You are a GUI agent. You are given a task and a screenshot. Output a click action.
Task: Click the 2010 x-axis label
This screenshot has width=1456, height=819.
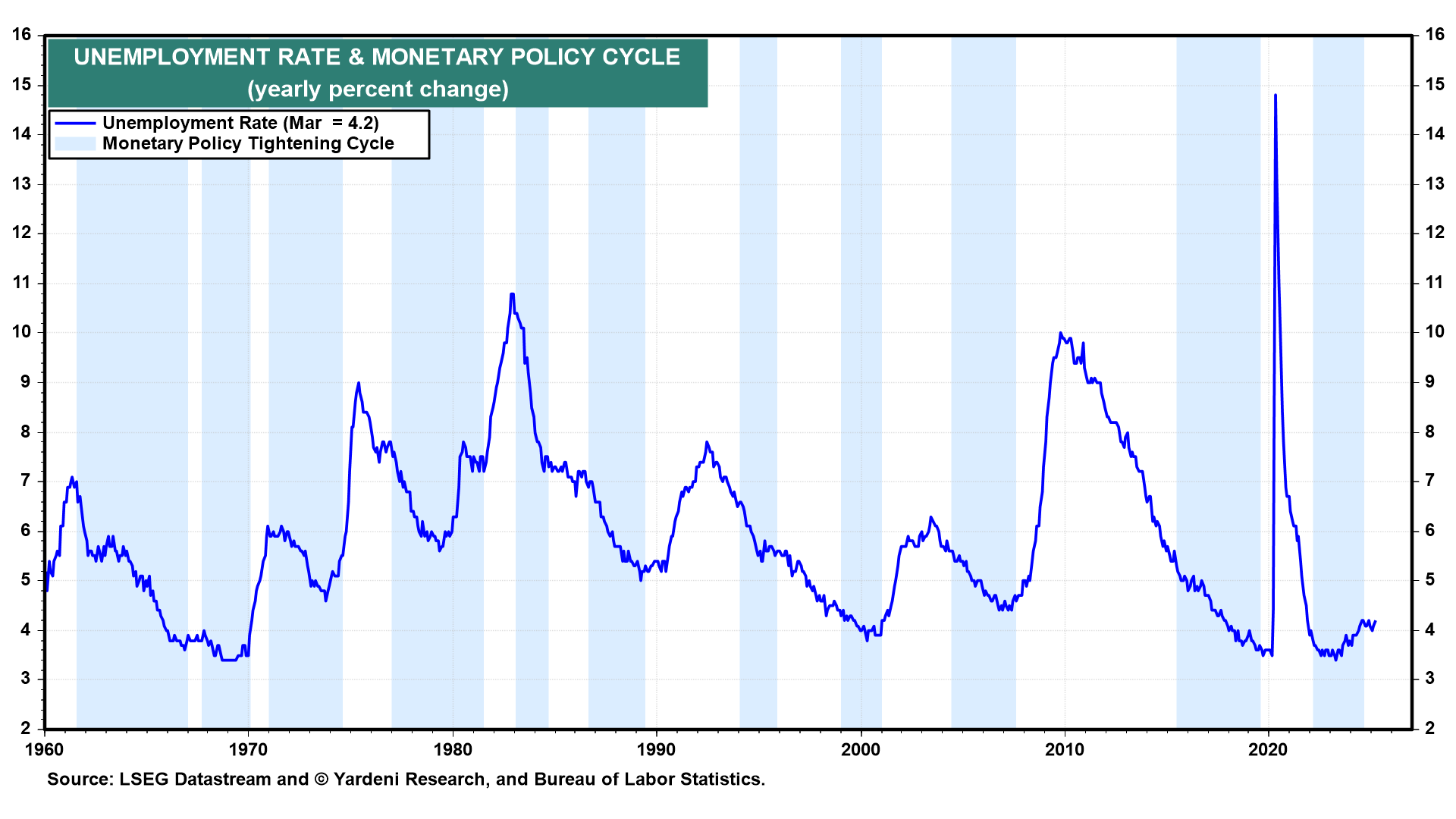[1064, 750]
